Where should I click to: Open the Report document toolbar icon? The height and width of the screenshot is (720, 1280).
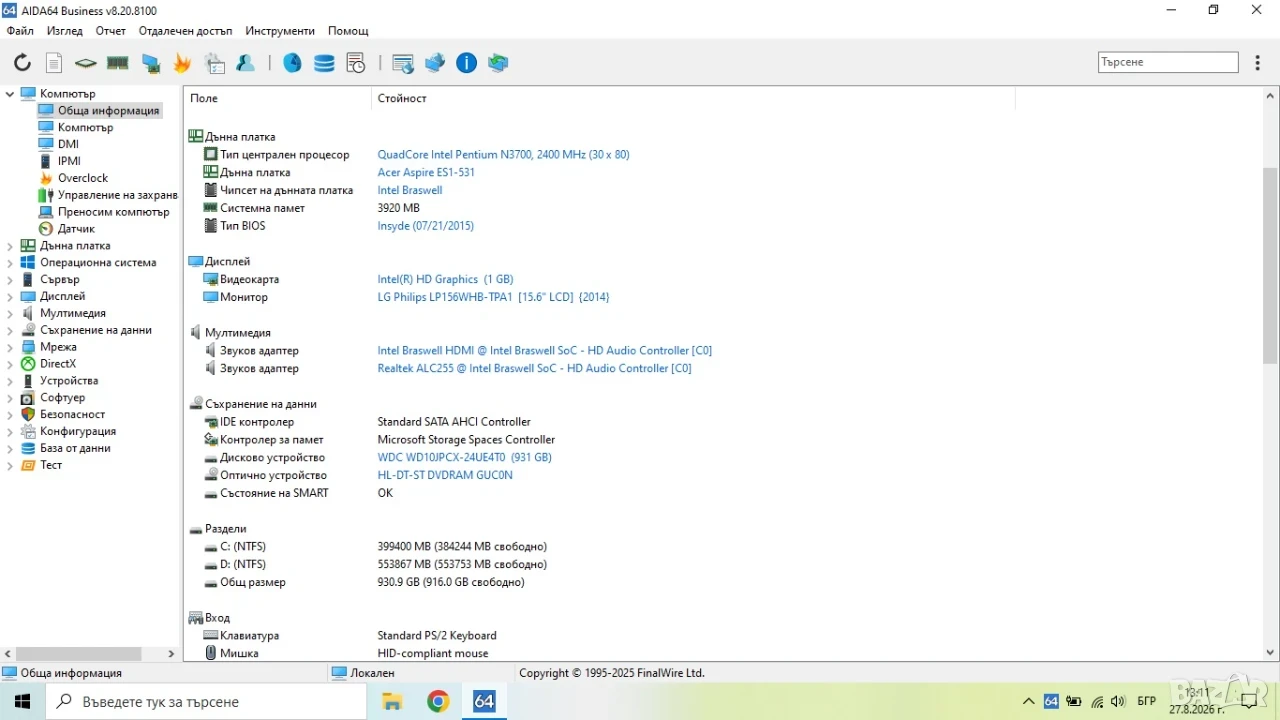pos(54,63)
